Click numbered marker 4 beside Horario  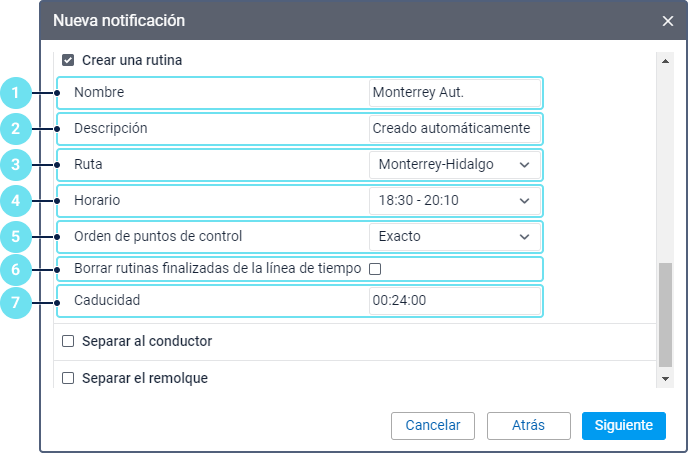coord(15,201)
